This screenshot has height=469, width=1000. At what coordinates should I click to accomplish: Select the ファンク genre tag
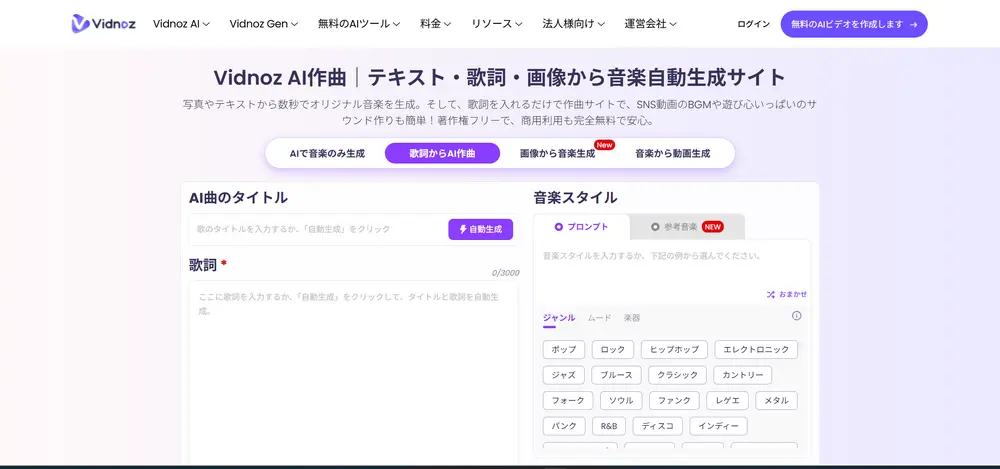(674, 401)
